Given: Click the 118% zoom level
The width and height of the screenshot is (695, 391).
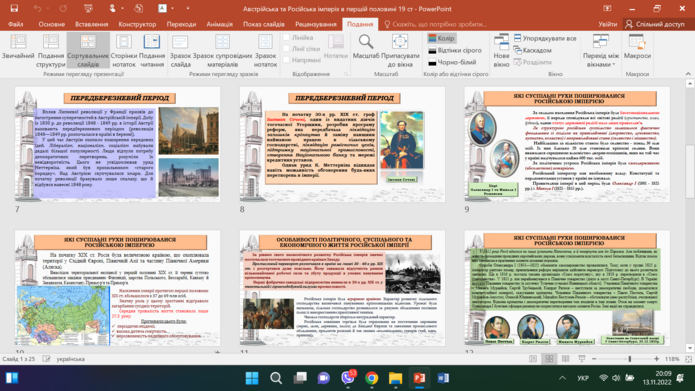Looking at the screenshot, I should pos(672,359).
